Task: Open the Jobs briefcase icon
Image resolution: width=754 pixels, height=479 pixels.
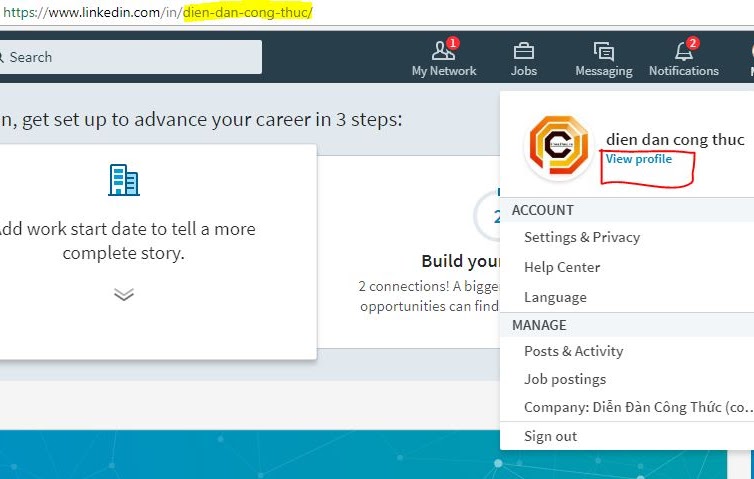Action: click(x=523, y=51)
